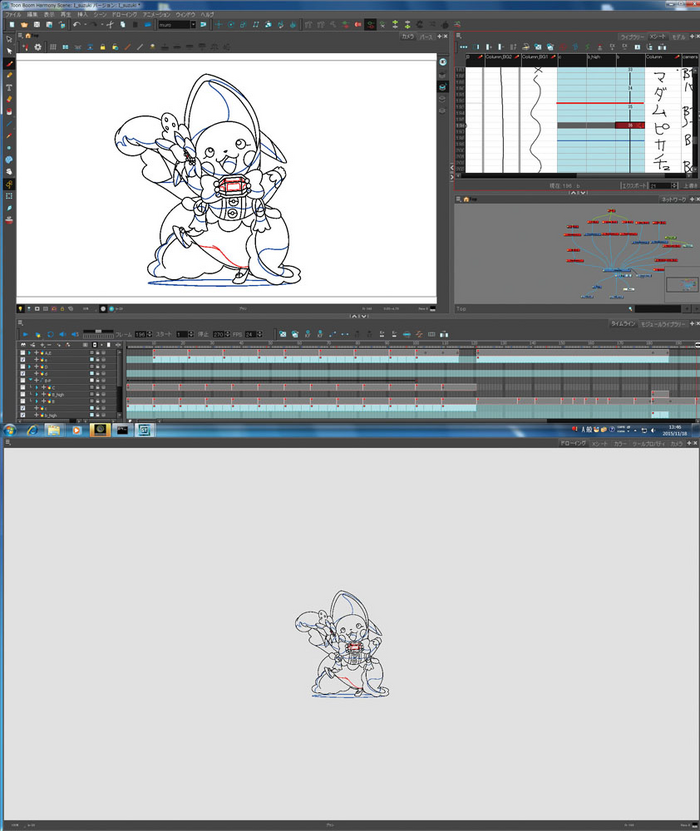Screen dimensions: 700x831
Task: Open the ファイル menu
Action: (x=13, y=14)
